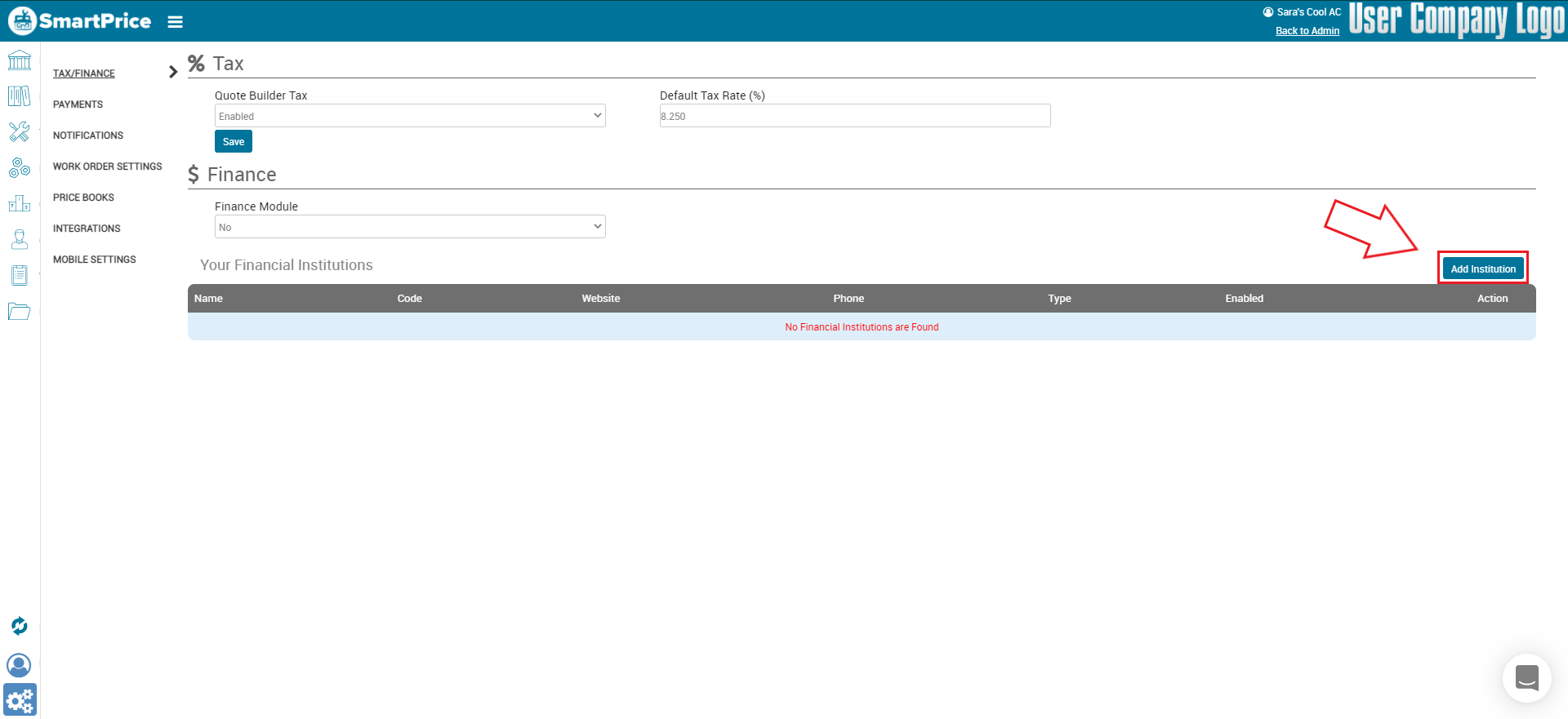
Task: Follow the Back to Admin link
Action: coord(1307,31)
